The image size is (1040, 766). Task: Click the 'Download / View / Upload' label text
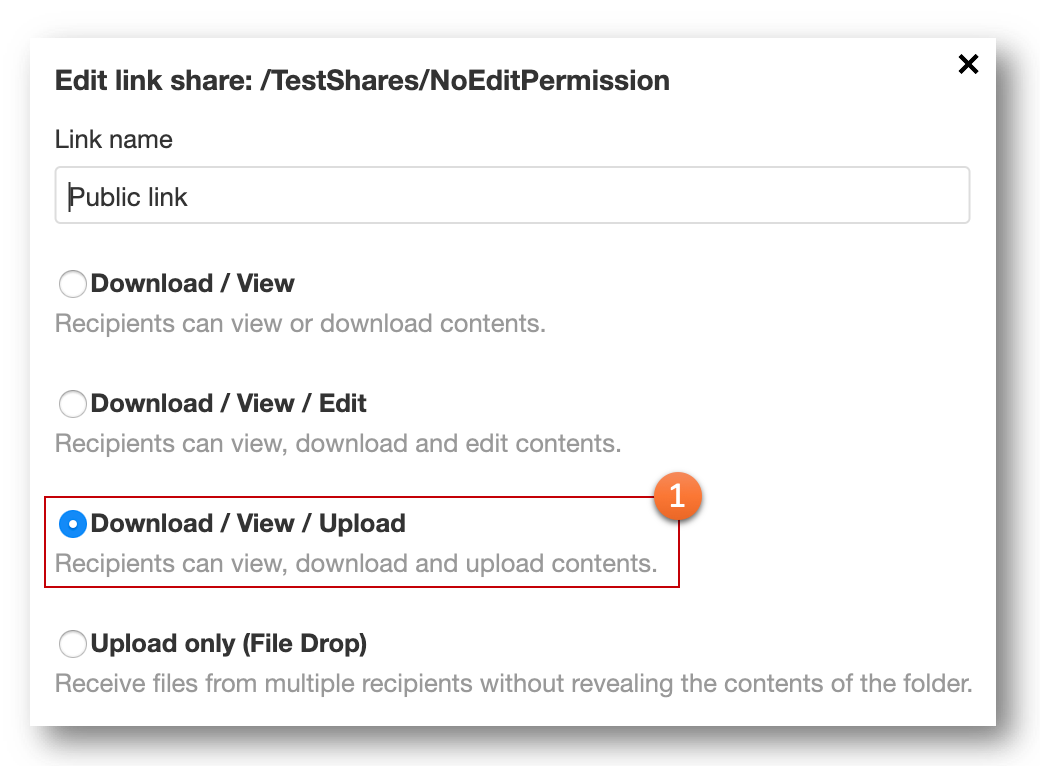[x=248, y=523]
